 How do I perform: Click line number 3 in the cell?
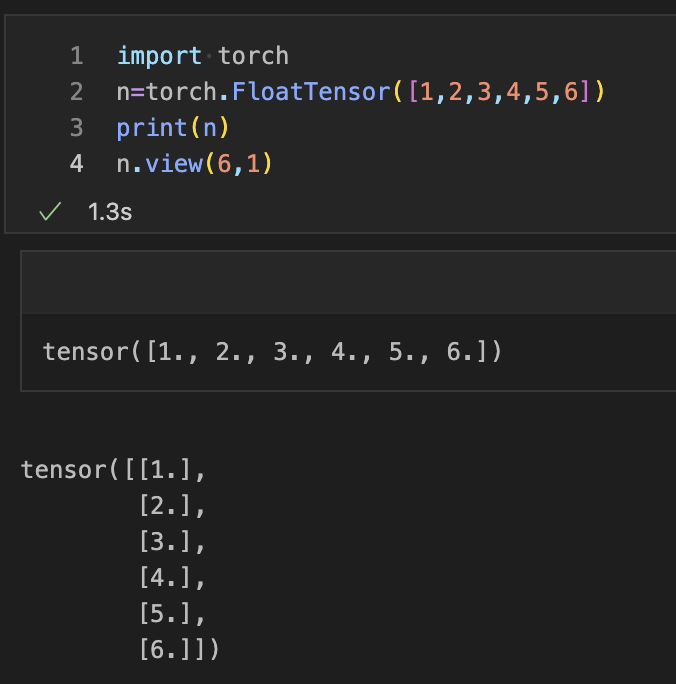click(77, 128)
